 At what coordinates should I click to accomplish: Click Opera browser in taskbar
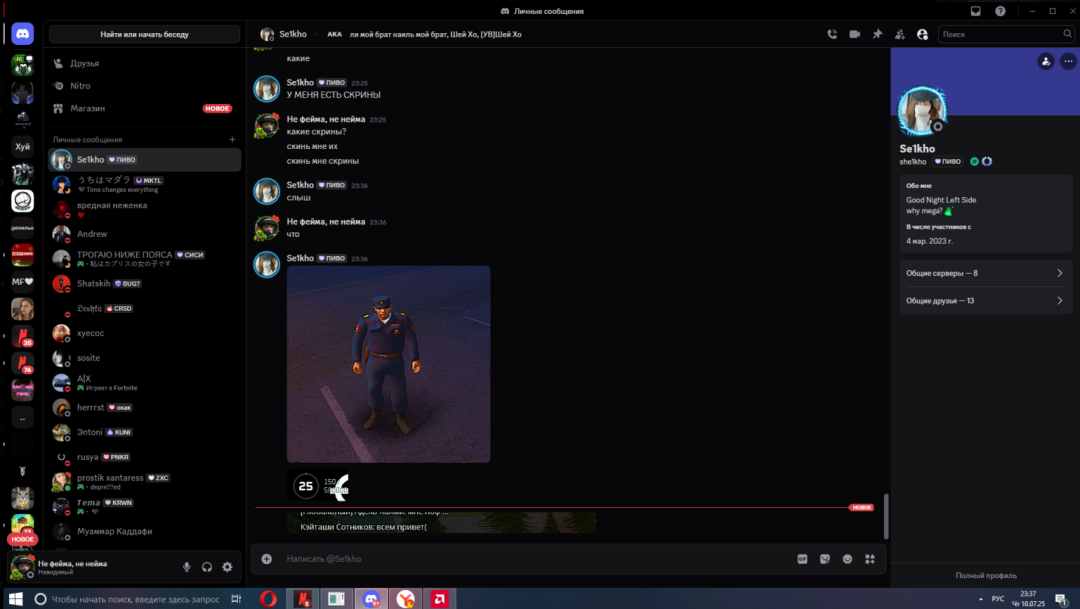point(269,599)
